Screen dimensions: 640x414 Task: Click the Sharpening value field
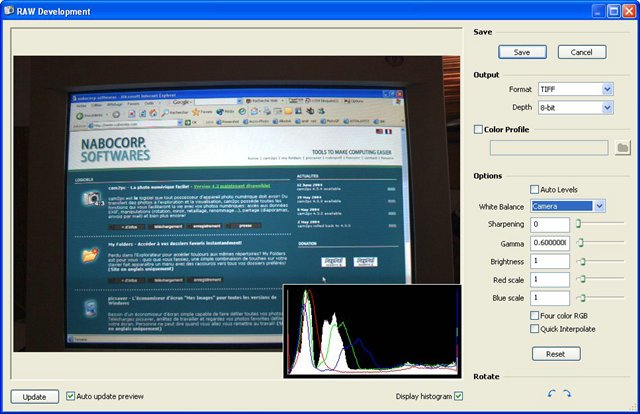(550, 225)
